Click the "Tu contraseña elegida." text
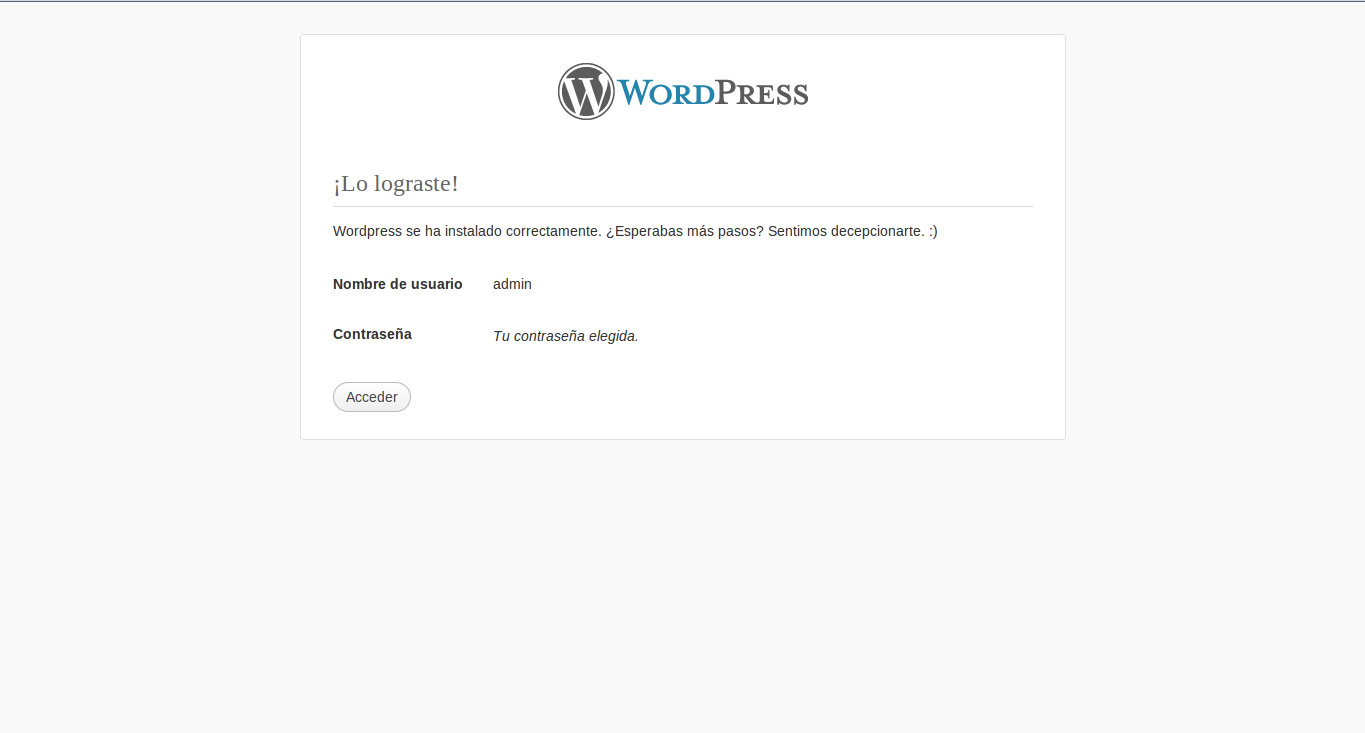 coord(566,336)
